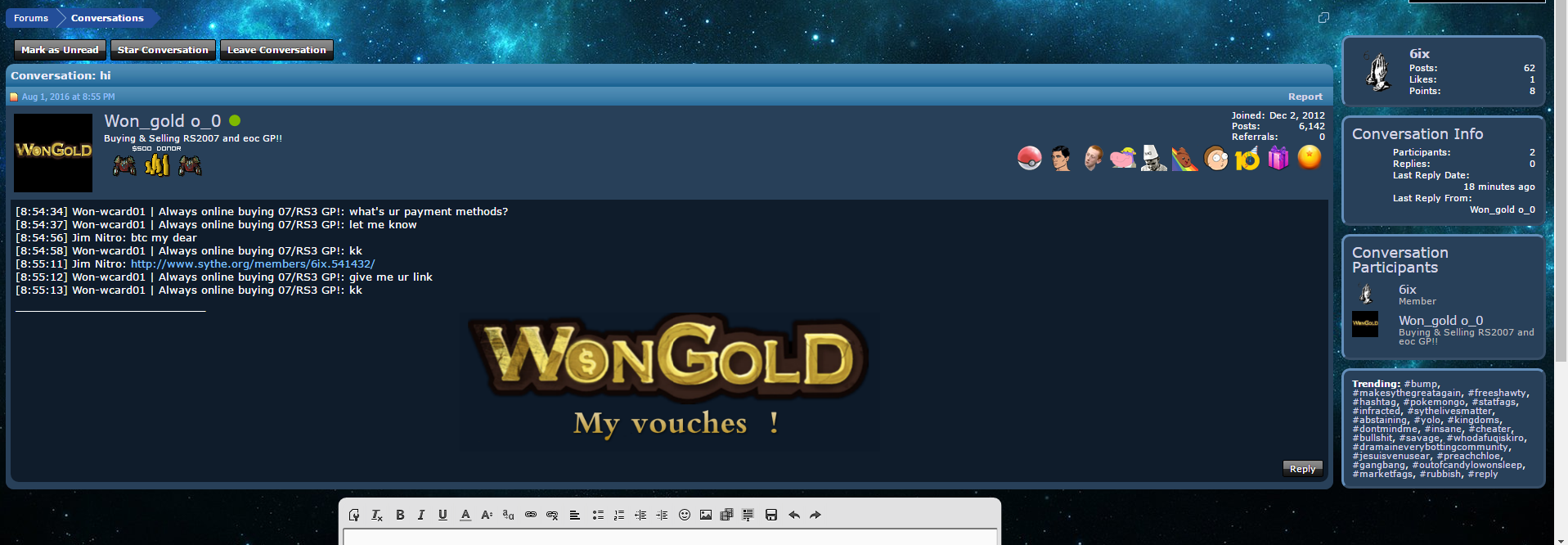Click the #savage trending hashtag

click(1419, 438)
